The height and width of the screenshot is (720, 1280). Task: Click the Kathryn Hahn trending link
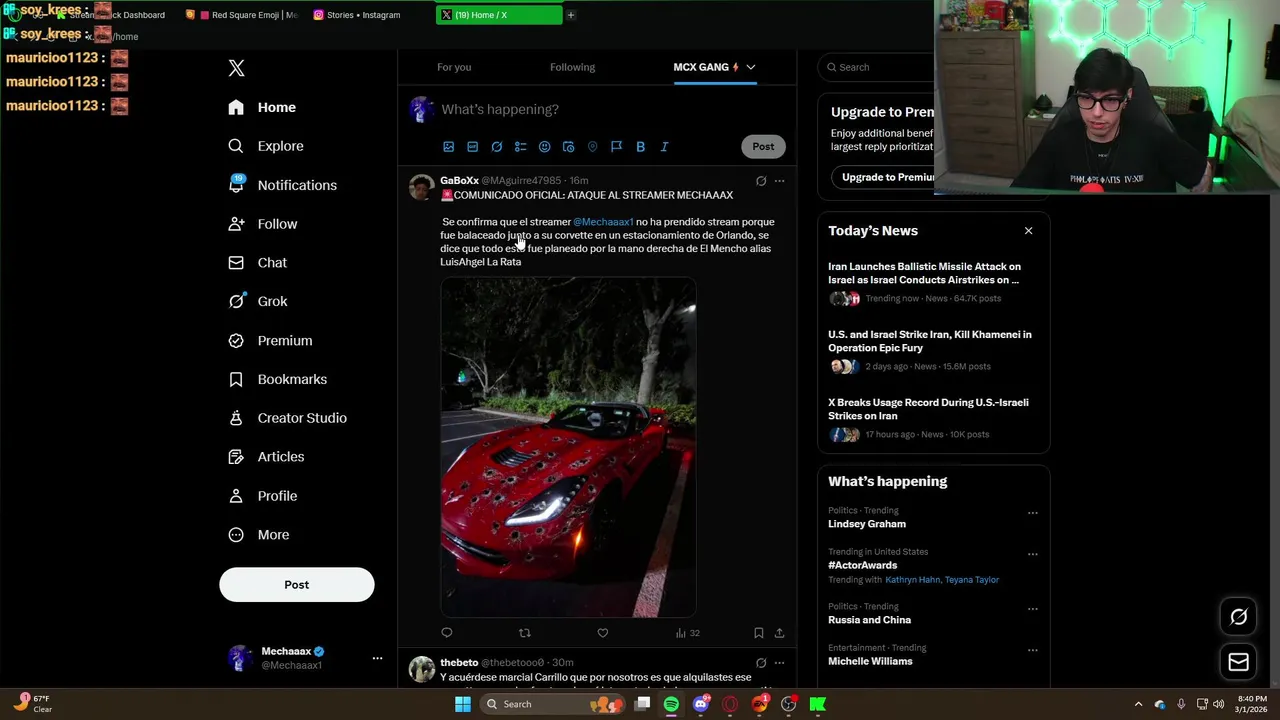[x=912, y=580]
